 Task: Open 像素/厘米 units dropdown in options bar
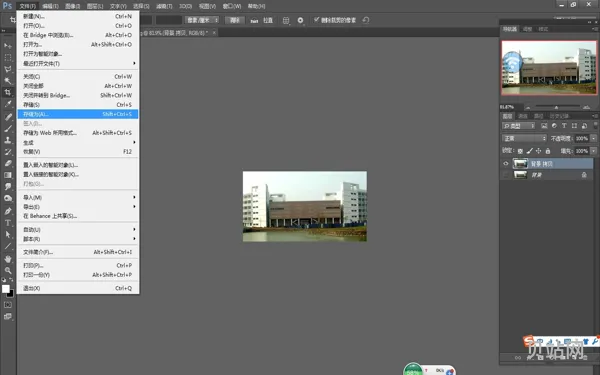(202, 20)
